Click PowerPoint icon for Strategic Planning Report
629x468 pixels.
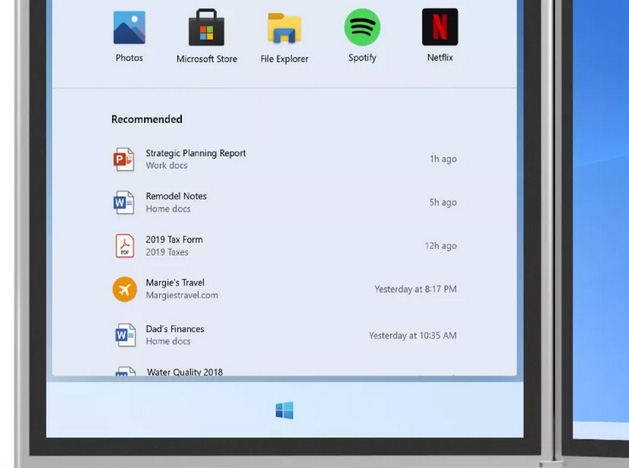coord(124,159)
